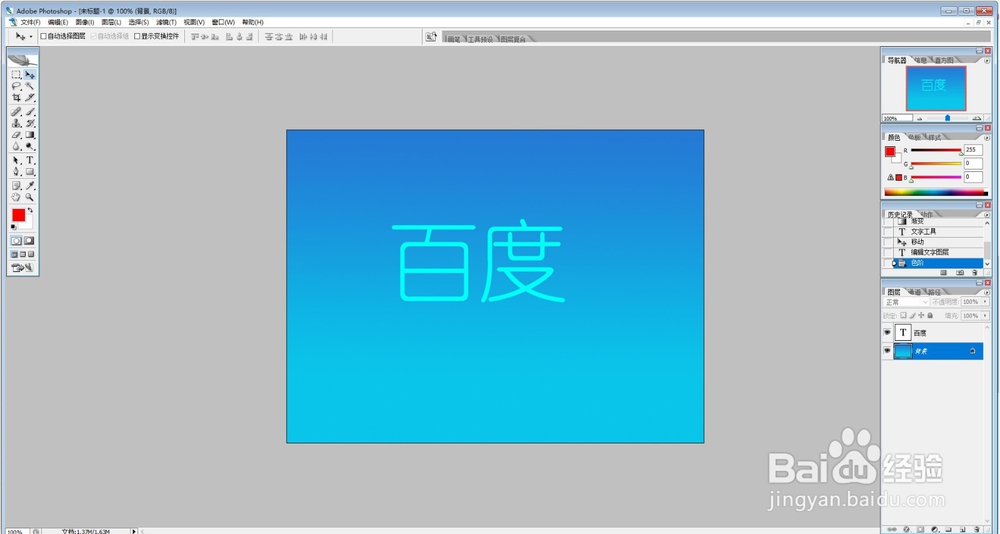Open the Navigator panel flyout menu
This screenshot has width=1000, height=534.
click(987, 60)
